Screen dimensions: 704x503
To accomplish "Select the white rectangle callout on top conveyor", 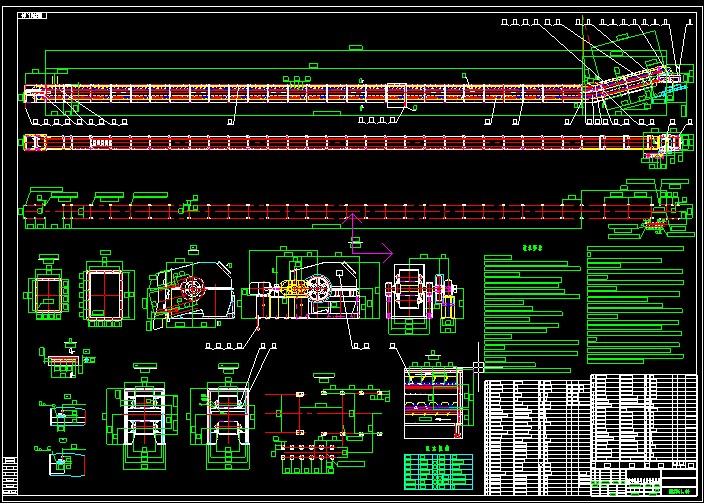I will 396,93.
